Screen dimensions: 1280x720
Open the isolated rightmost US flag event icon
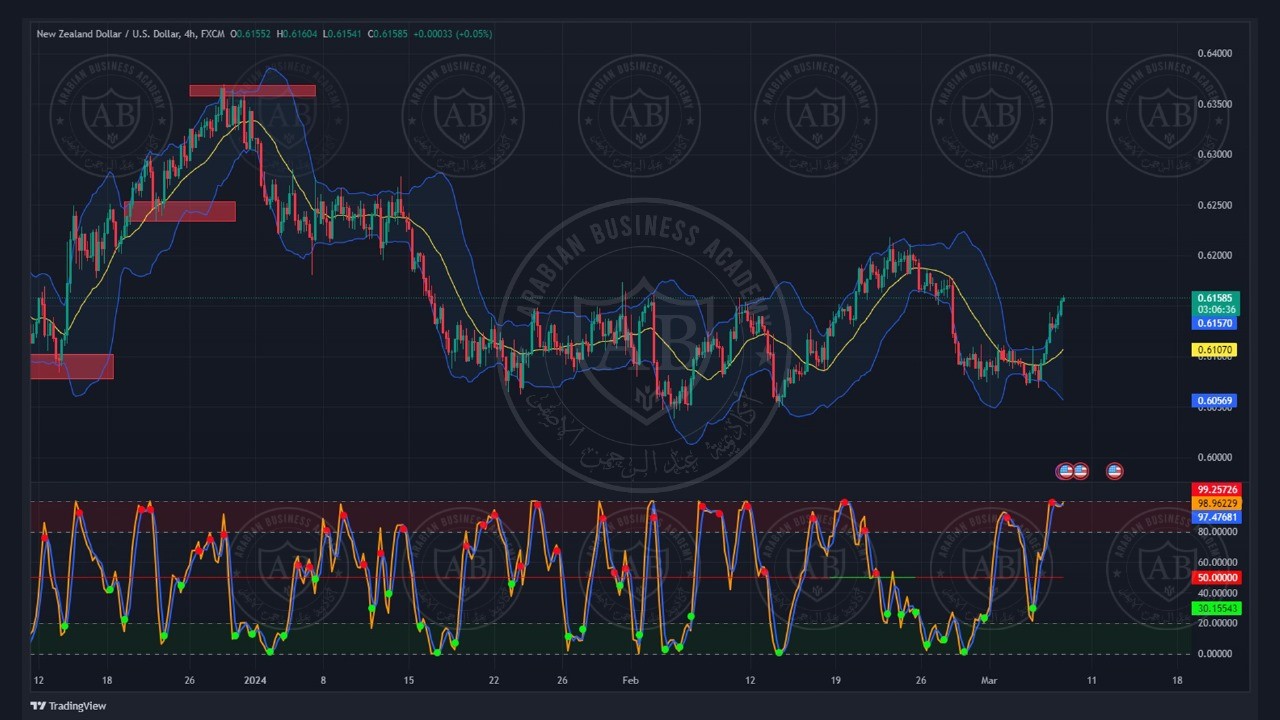pos(1114,471)
